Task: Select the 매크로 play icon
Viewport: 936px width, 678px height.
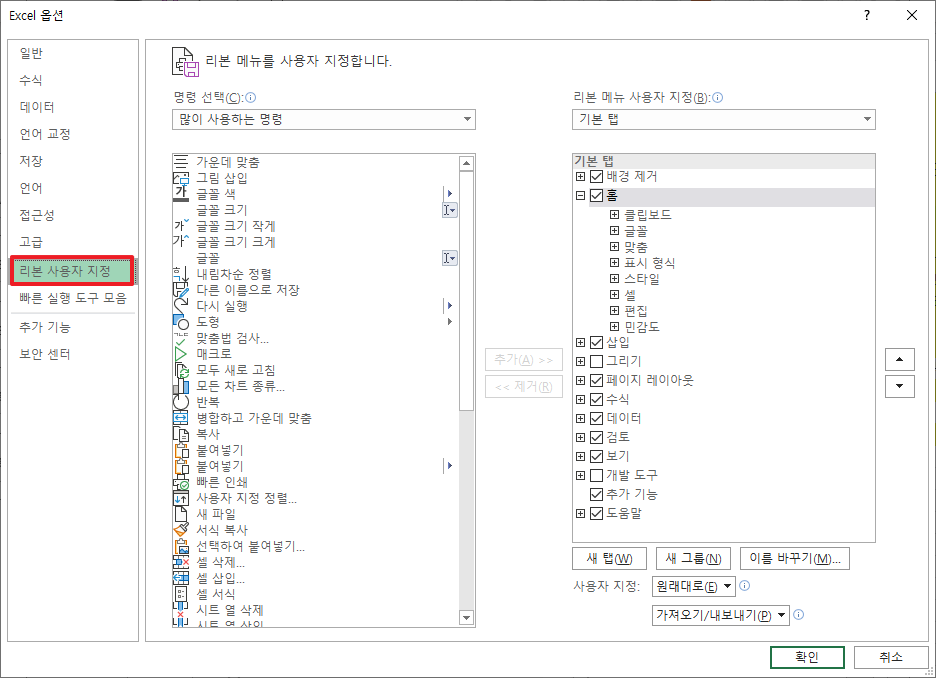Action: coord(181,354)
